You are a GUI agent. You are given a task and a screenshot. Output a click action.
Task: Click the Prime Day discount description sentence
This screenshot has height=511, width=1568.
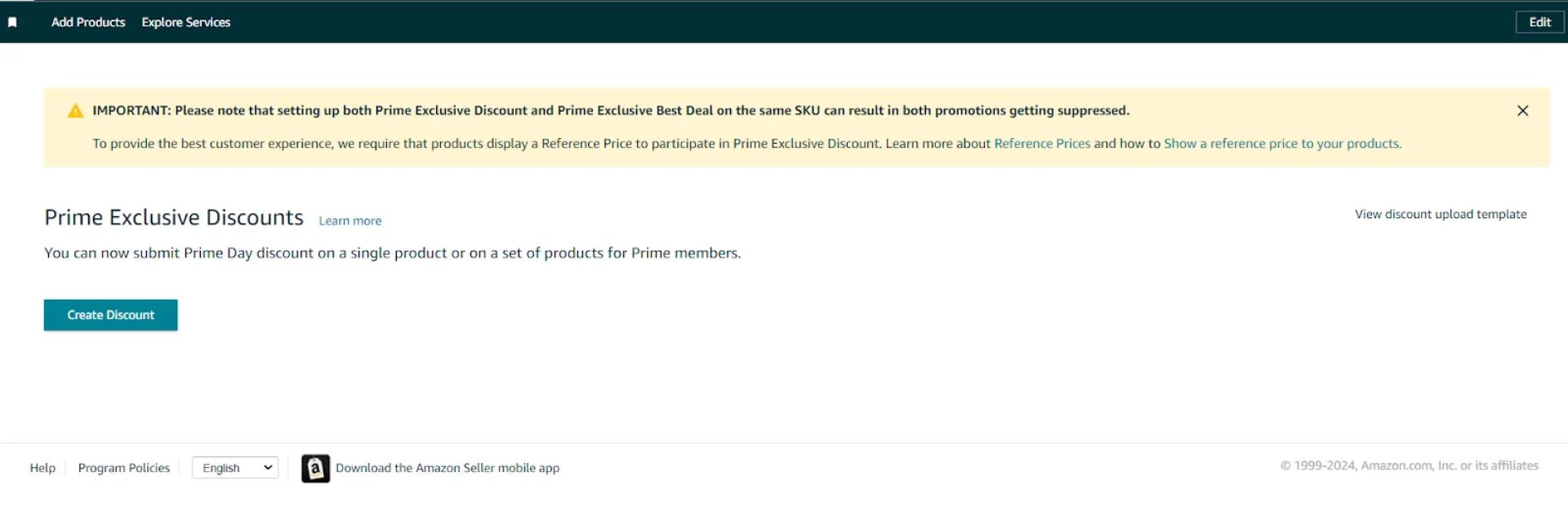(392, 253)
